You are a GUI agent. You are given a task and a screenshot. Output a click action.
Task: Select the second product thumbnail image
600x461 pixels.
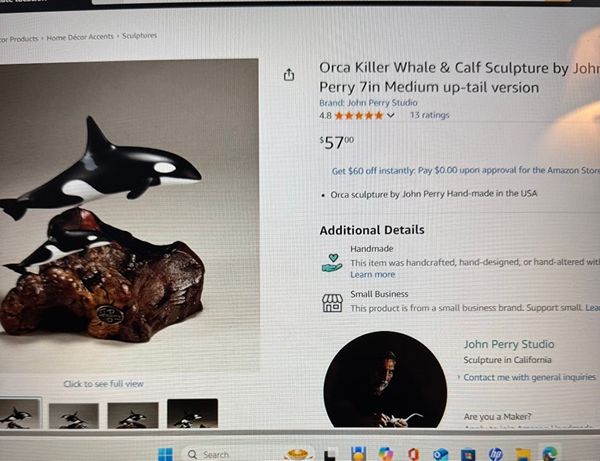74,415
